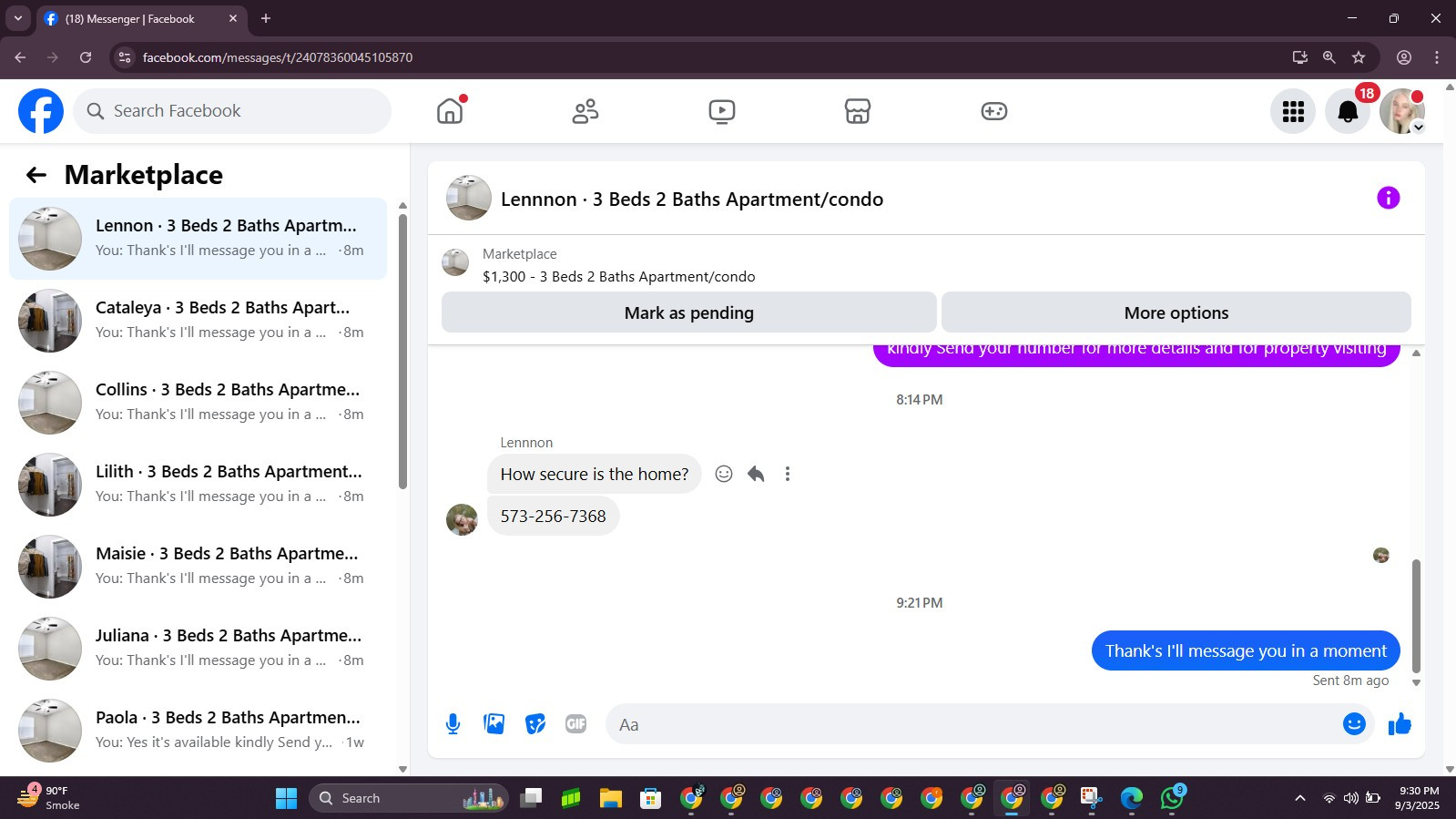Open the Maisie conversation
Viewport: 1456px width, 819px height.
tap(198, 567)
